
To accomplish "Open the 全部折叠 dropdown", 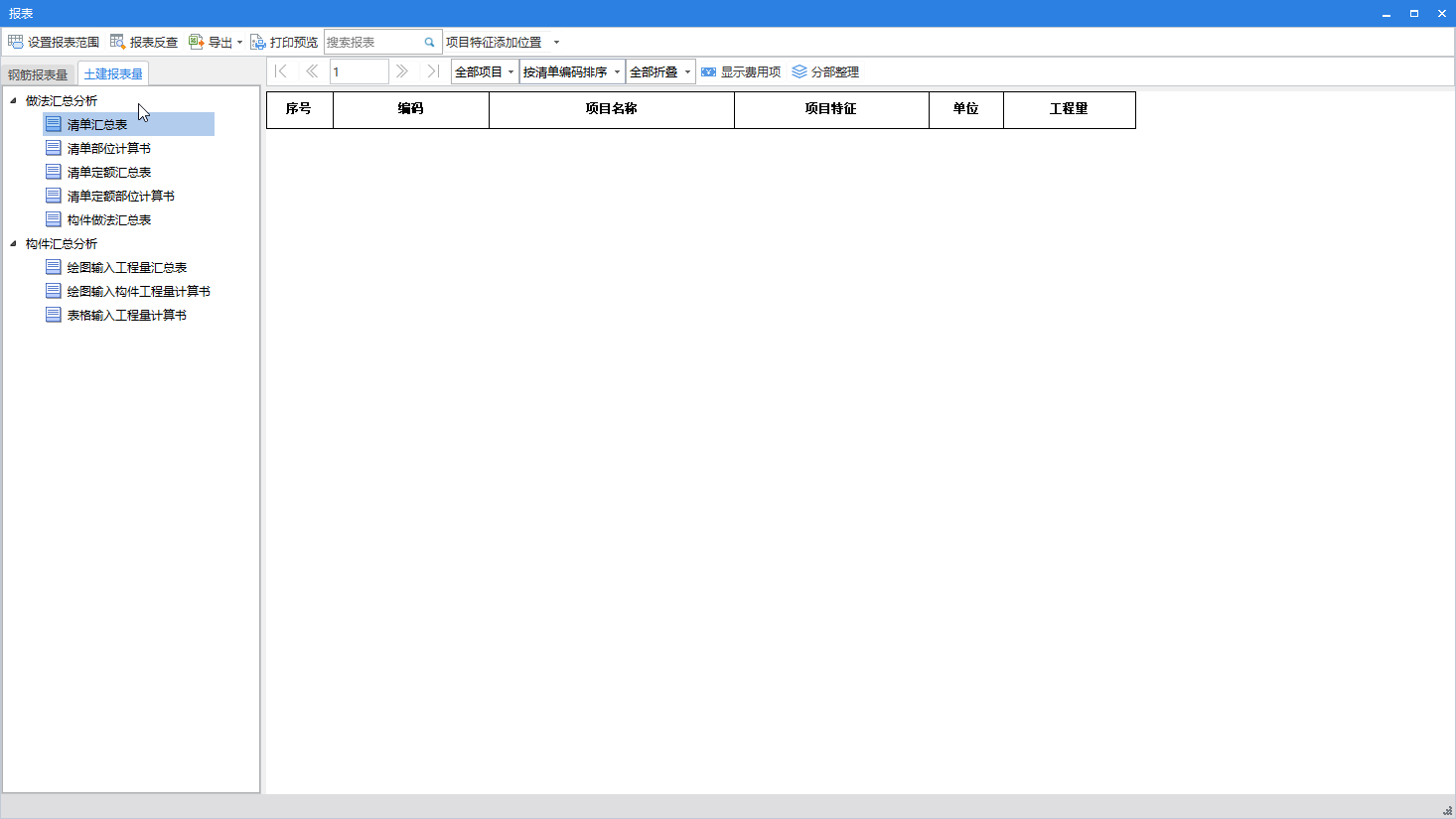I will 660,71.
